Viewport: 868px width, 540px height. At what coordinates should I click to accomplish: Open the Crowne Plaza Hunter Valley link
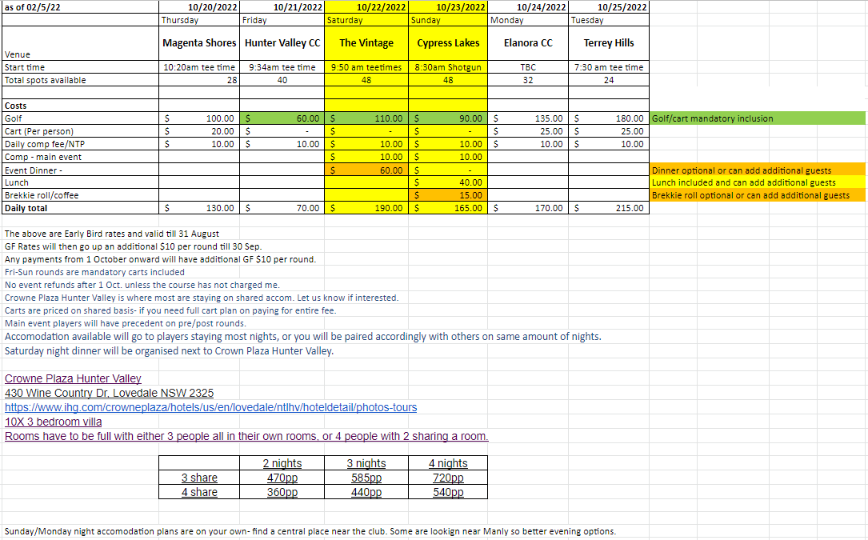[x=73, y=379]
